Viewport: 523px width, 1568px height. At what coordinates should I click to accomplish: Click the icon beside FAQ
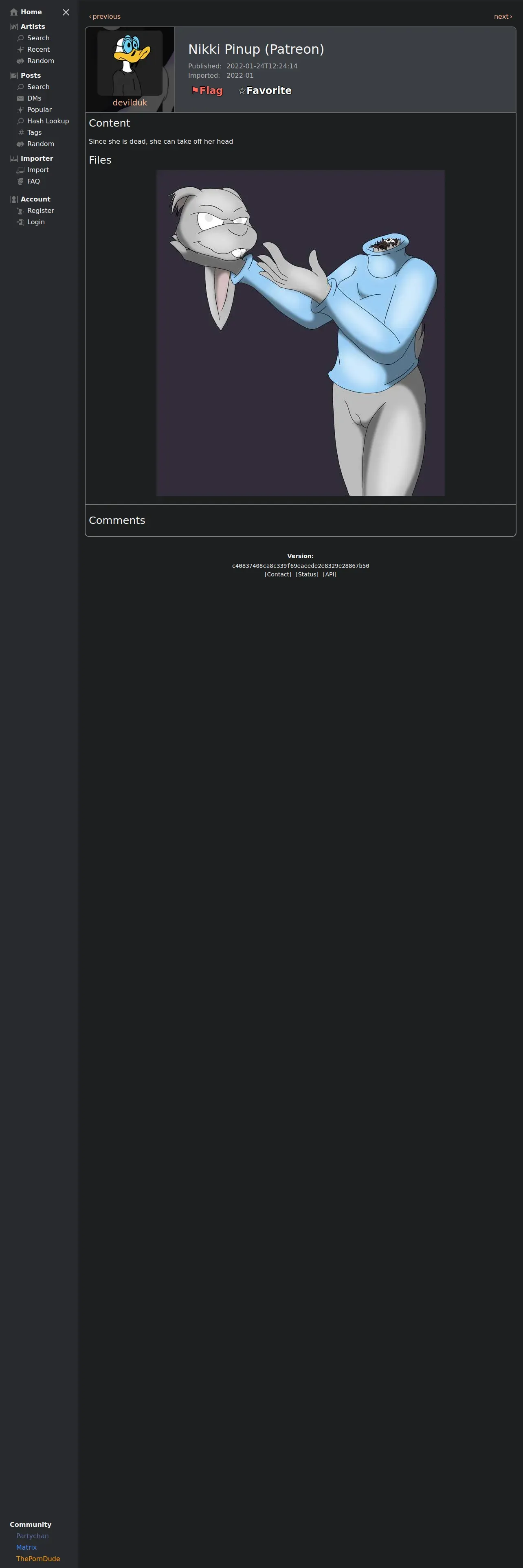coord(20,182)
